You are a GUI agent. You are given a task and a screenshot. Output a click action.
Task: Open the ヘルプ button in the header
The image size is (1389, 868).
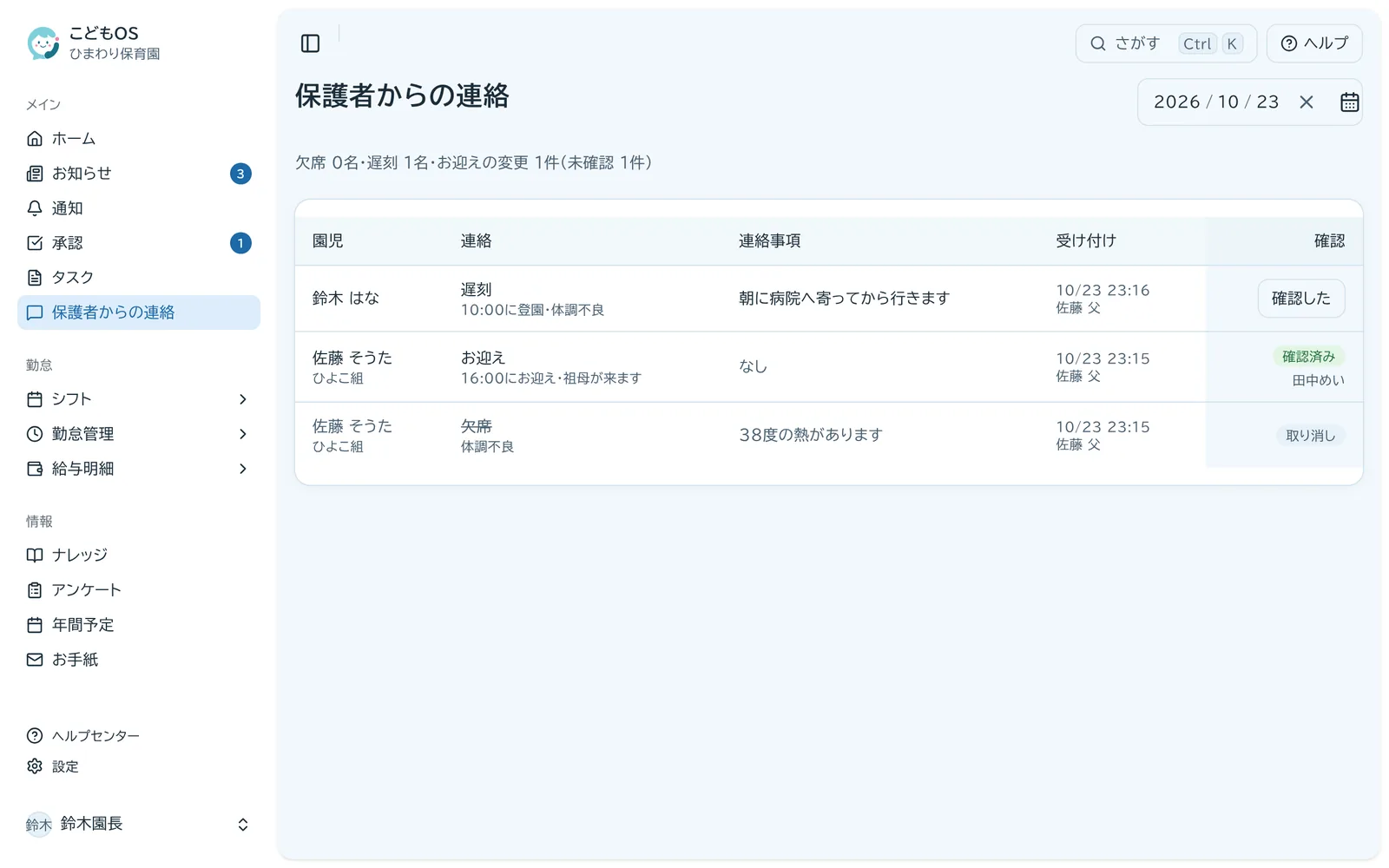click(1314, 43)
